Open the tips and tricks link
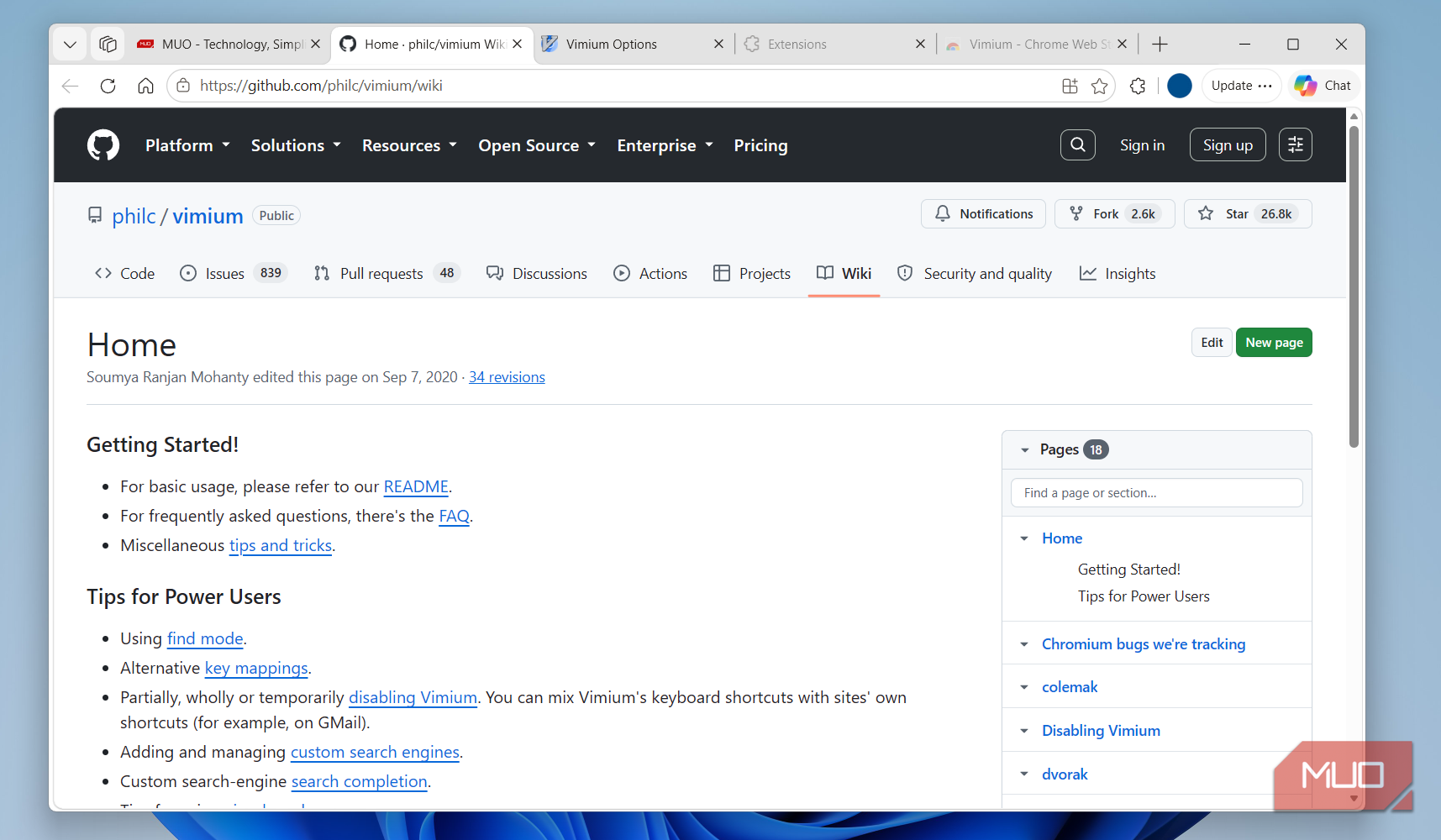Viewport: 1441px width, 840px height. point(281,546)
